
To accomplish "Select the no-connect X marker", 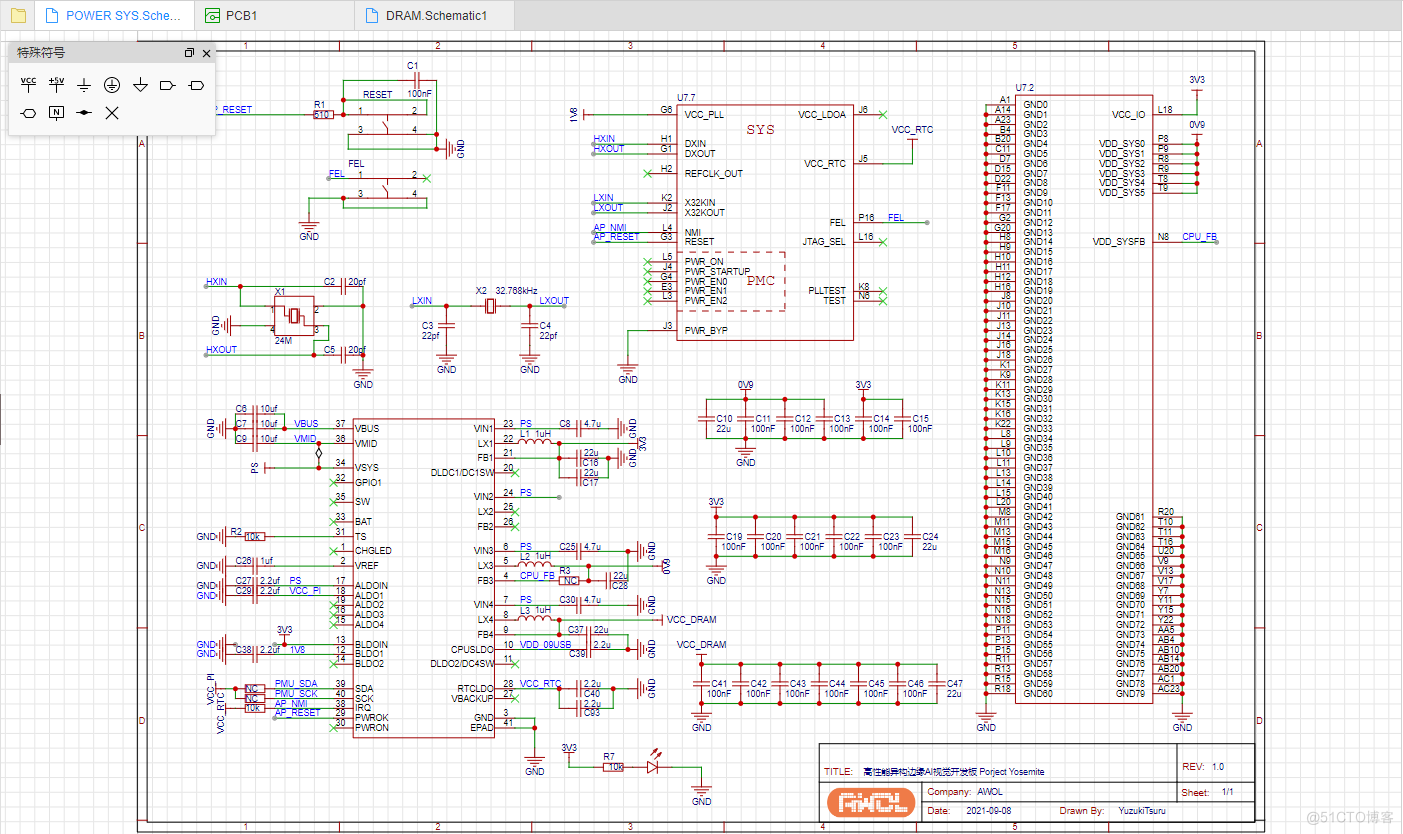I will [112, 113].
